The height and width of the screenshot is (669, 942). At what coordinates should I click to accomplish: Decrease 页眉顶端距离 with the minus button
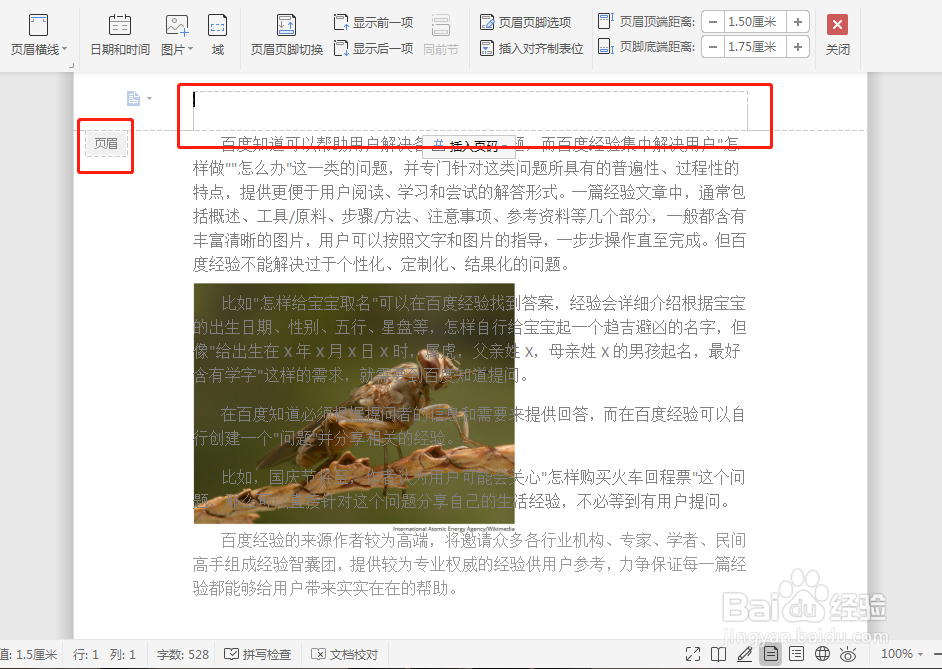713,22
